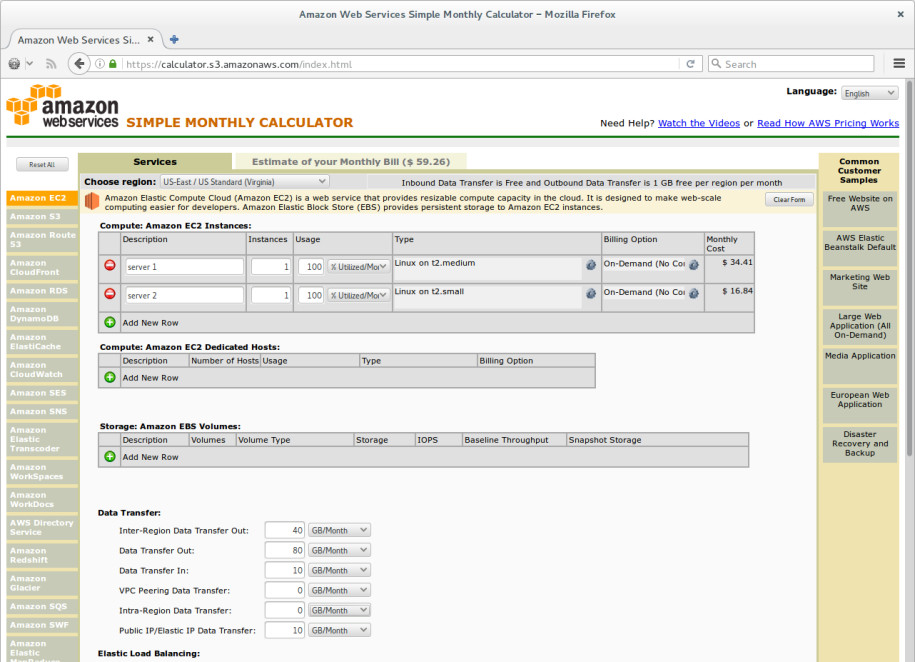This screenshot has height=662, width=915.
Task: Click the browser Search box
Action: click(791, 64)
